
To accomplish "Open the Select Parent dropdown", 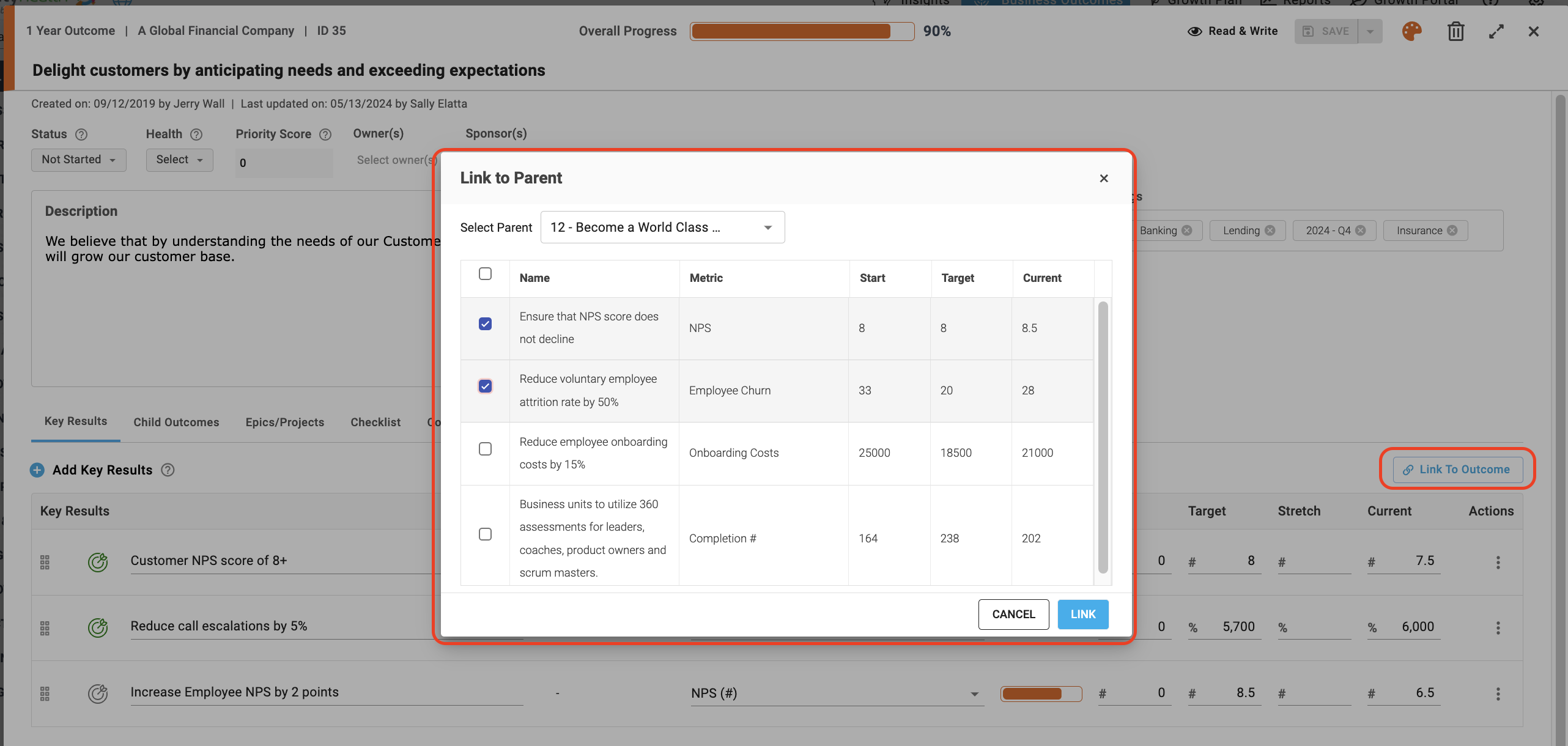I will click(662, 227).
